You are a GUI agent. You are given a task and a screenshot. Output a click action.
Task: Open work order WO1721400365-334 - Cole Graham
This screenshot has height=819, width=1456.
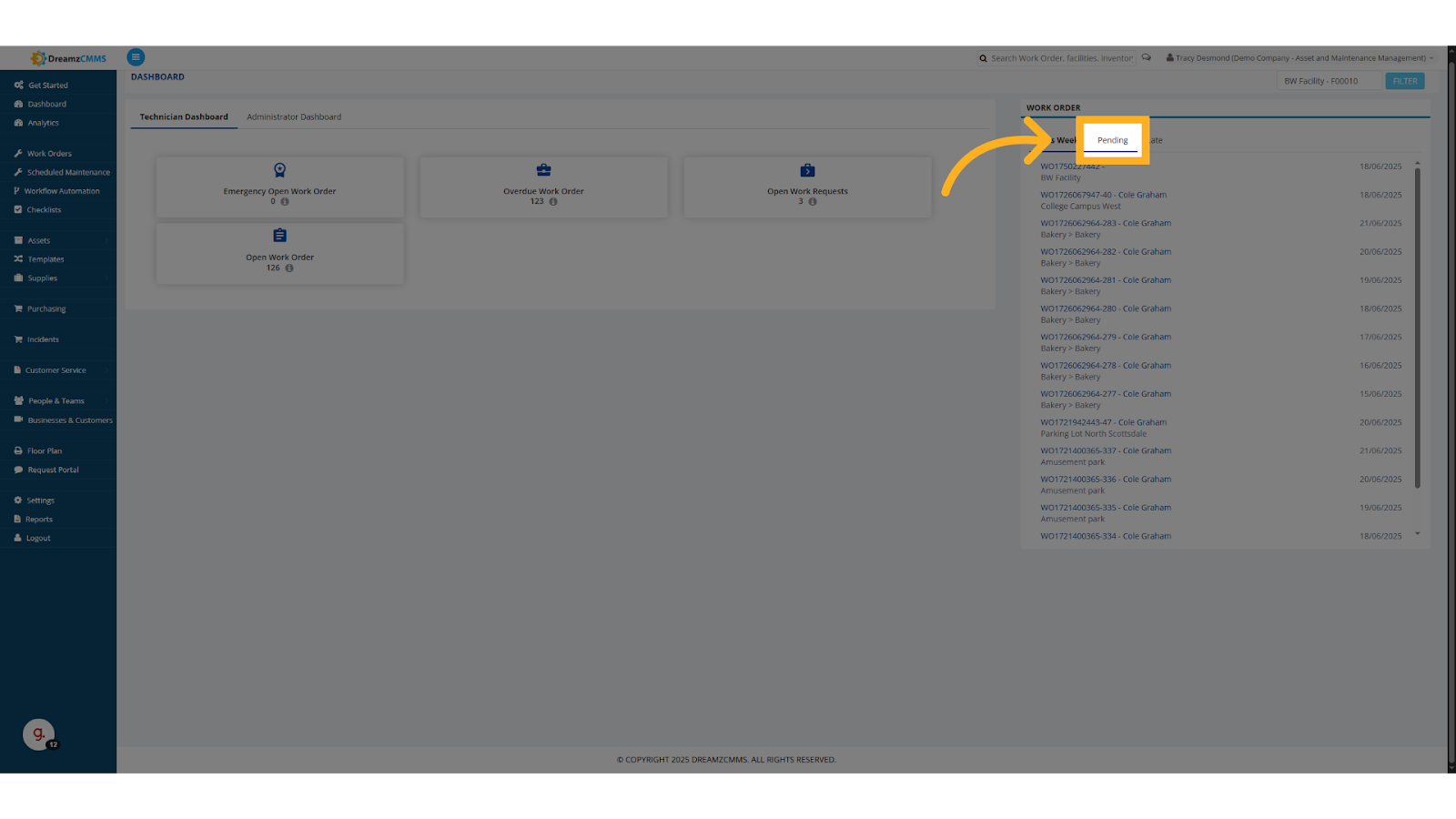pyautogui.click(x=1106, y=536)
